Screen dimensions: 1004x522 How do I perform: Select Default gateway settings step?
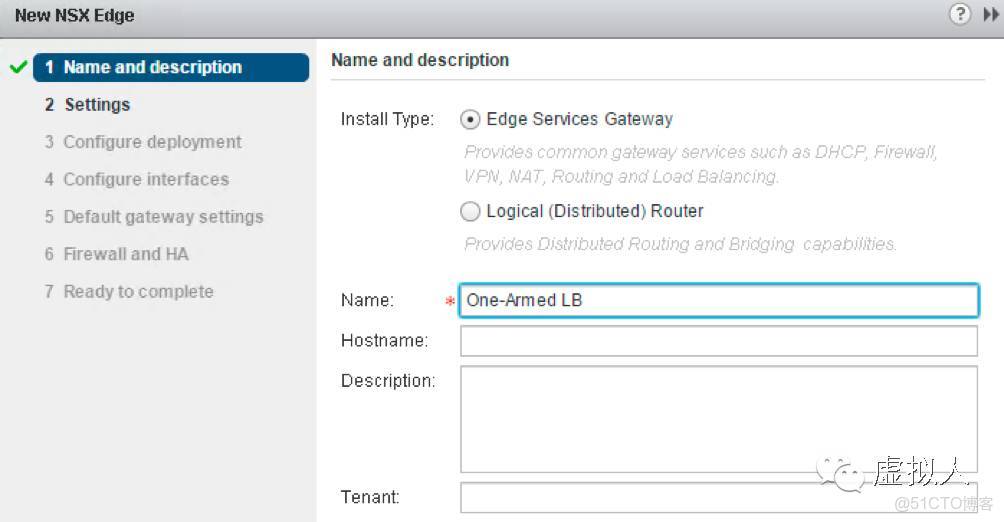pos(163,217)
